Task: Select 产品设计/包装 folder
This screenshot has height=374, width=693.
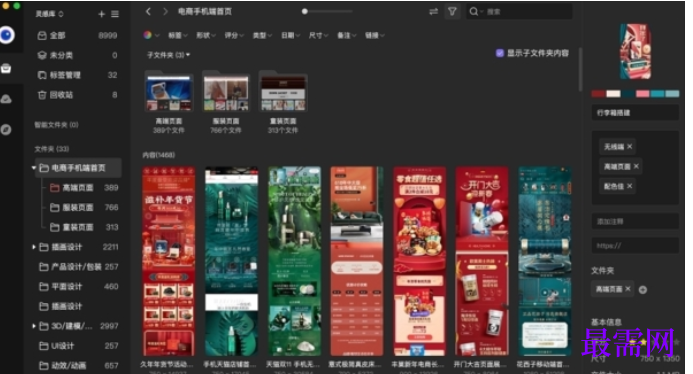Action: click(78, 267)
